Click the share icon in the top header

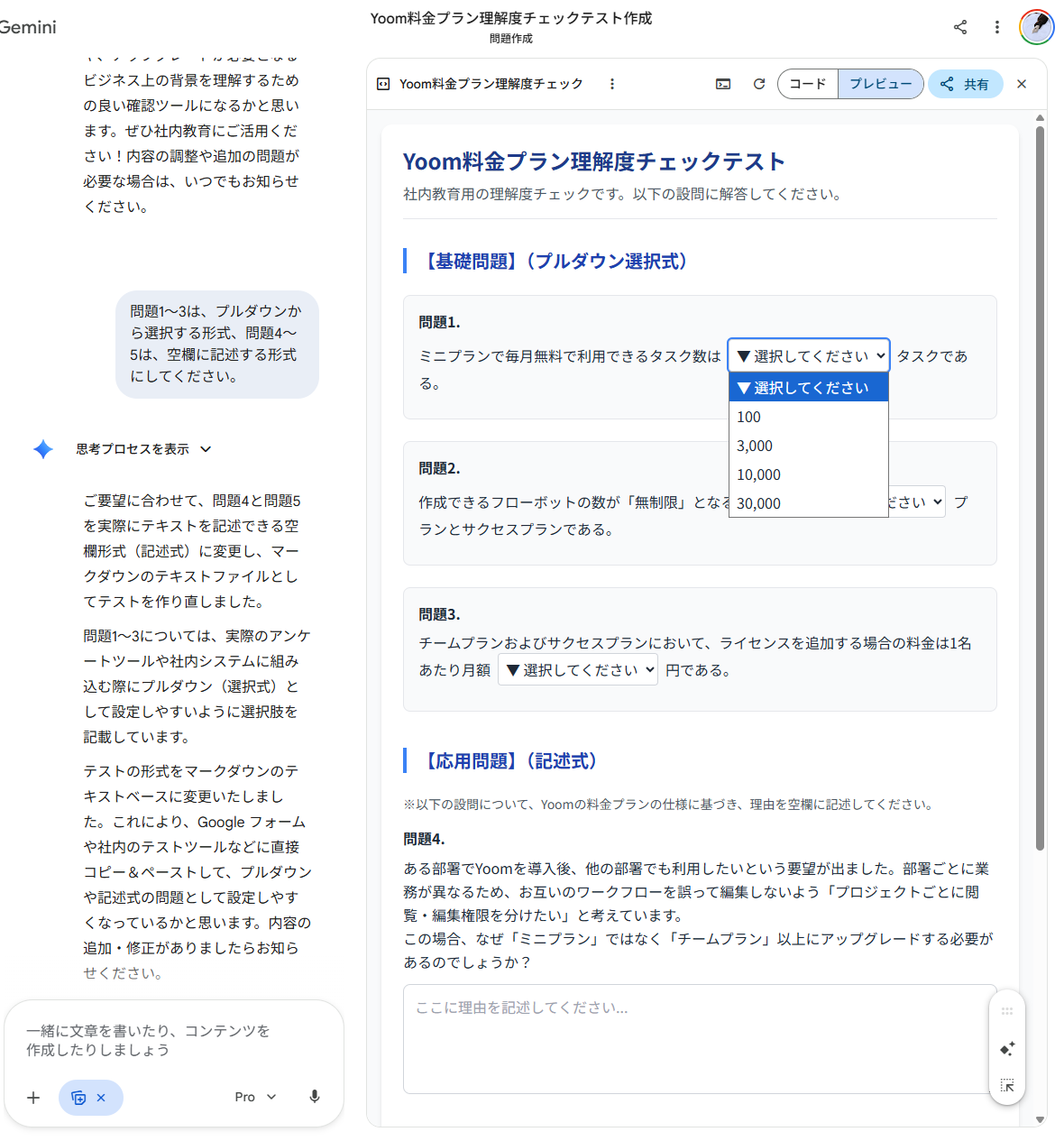960,27
